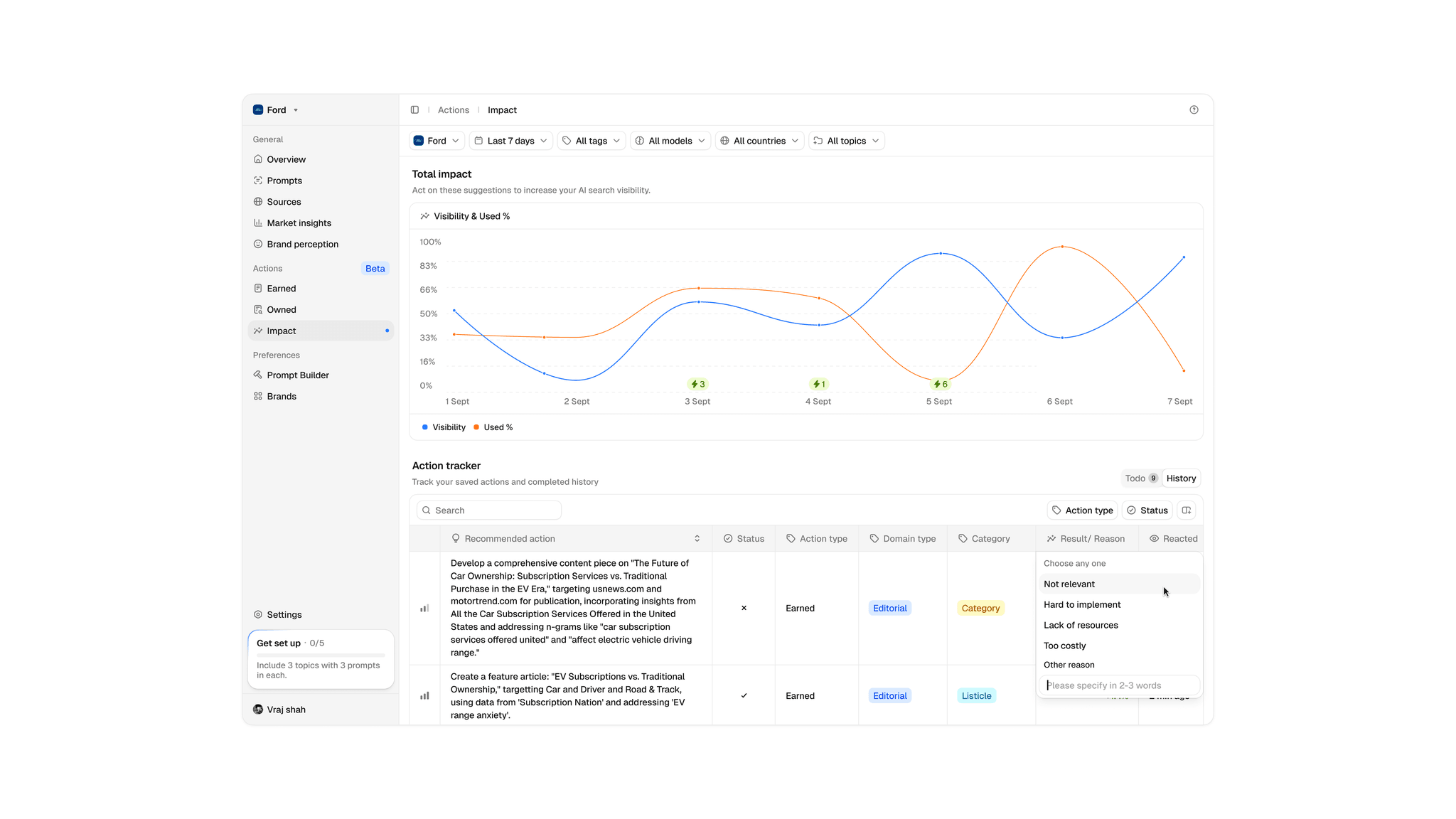This screenshot has height=819, width=1456.
Task: Click the Recommended action sort arrows
Action: 697,539
